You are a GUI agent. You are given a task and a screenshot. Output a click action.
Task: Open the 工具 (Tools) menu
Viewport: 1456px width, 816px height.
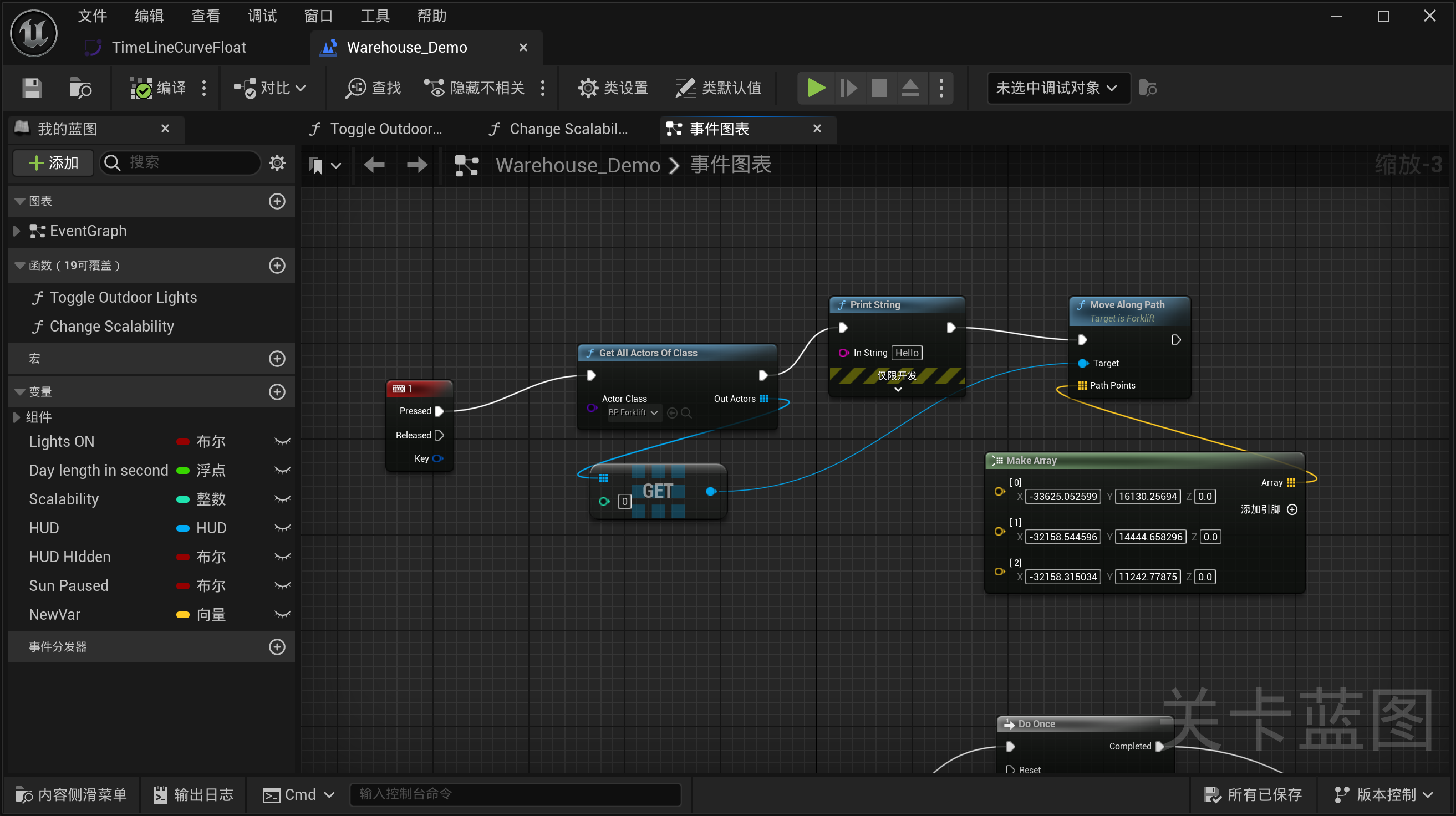(375, 16)
